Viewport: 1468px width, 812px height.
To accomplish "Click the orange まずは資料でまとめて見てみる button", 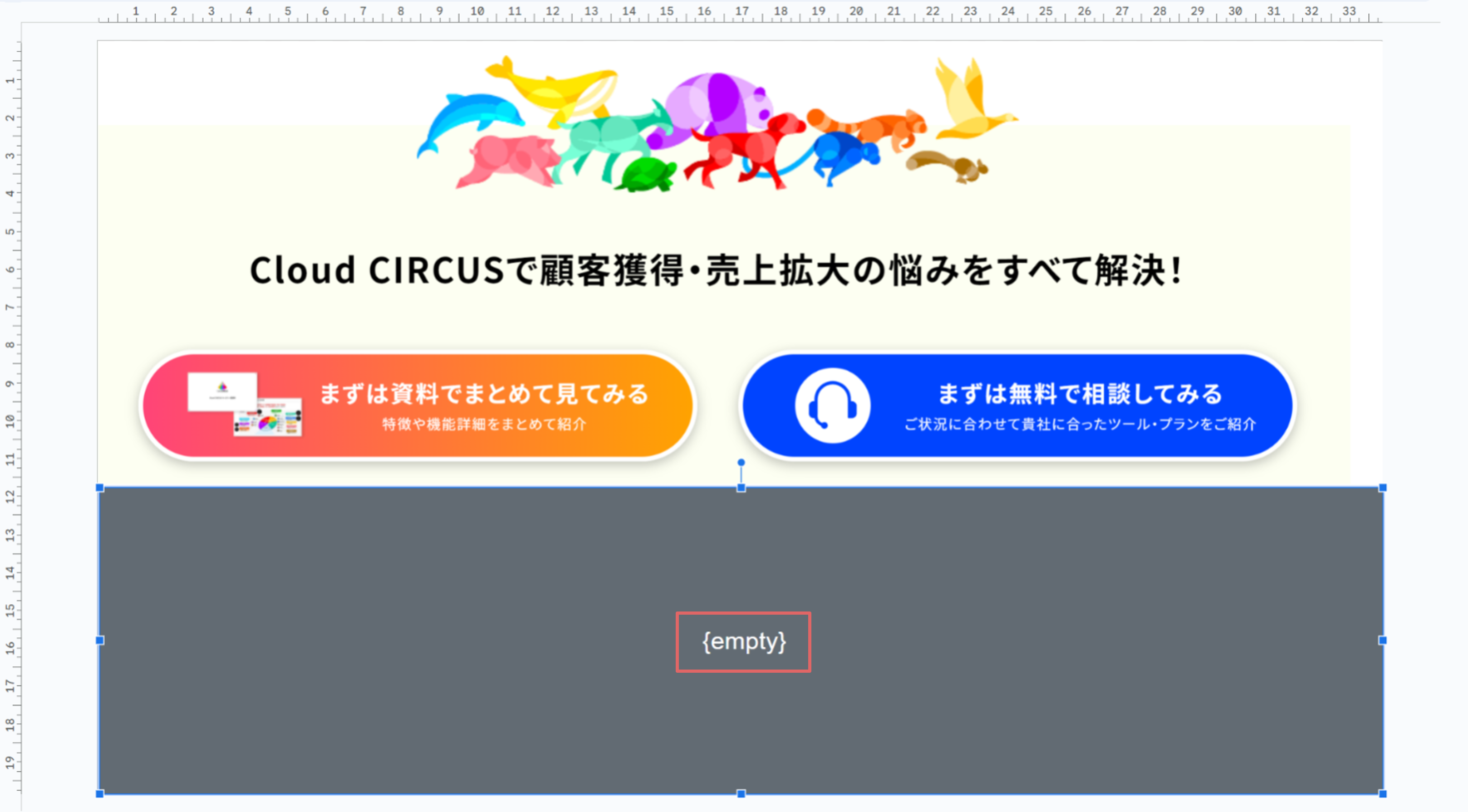I will click(418, 405).
